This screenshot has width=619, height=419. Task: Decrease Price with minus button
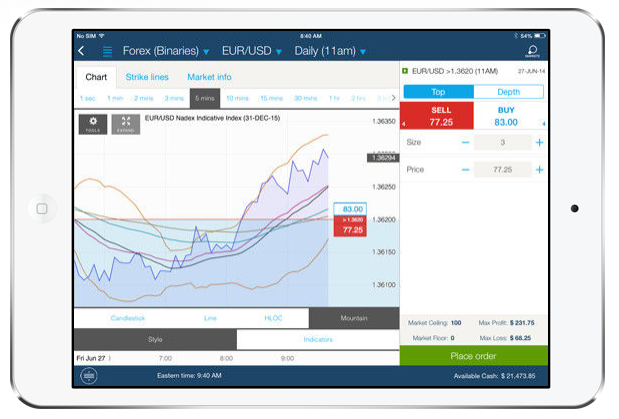pos(465,170)
